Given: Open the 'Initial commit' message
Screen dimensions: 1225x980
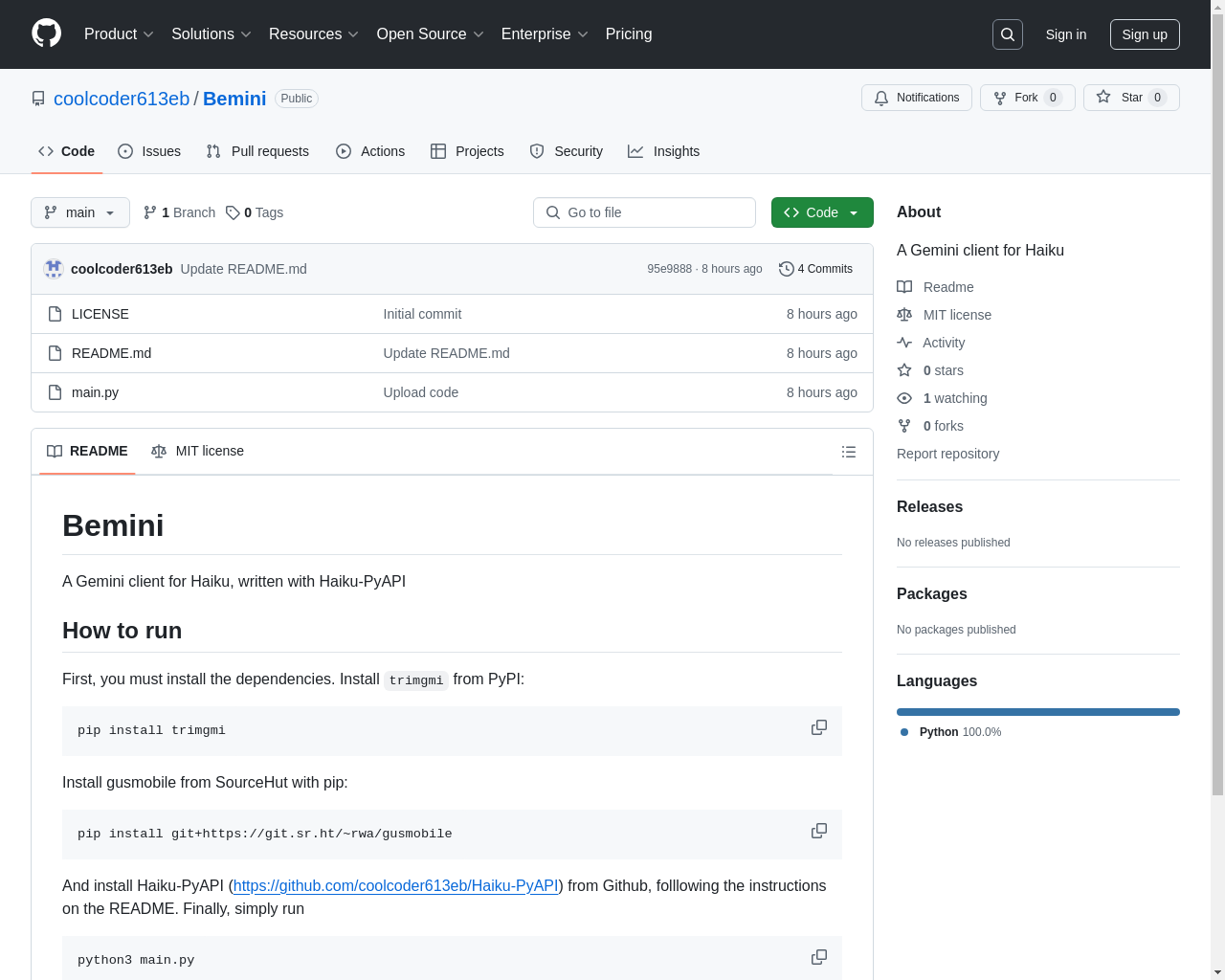Looking at the screenshot, I should tap(422, 314).
